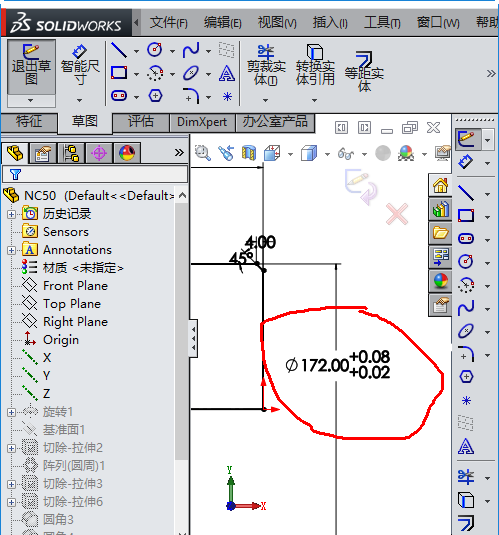
Task: Select the Sketch Text tool in the ribbon
Action: point(227,73)
